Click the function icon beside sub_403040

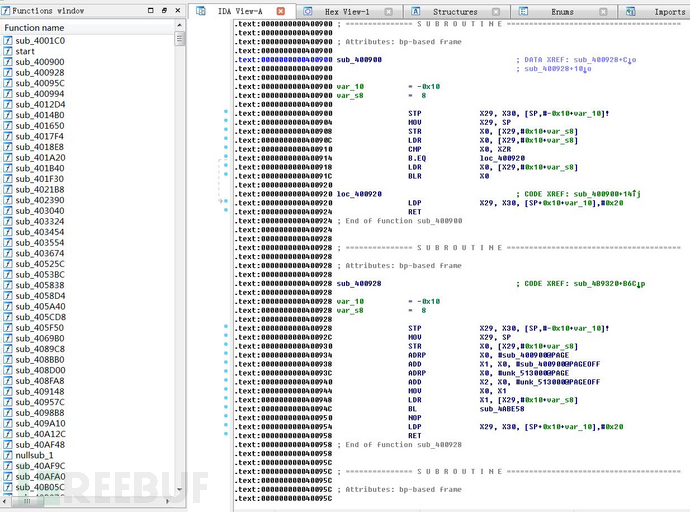coord(7,211)
